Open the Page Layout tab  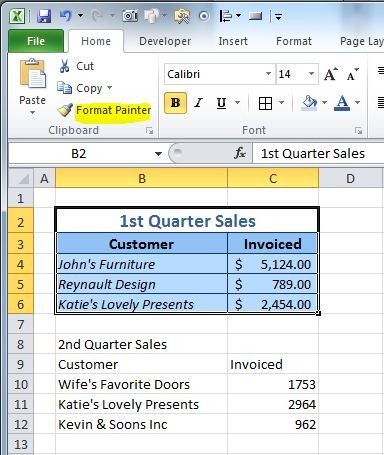click(x=361, y=41)
